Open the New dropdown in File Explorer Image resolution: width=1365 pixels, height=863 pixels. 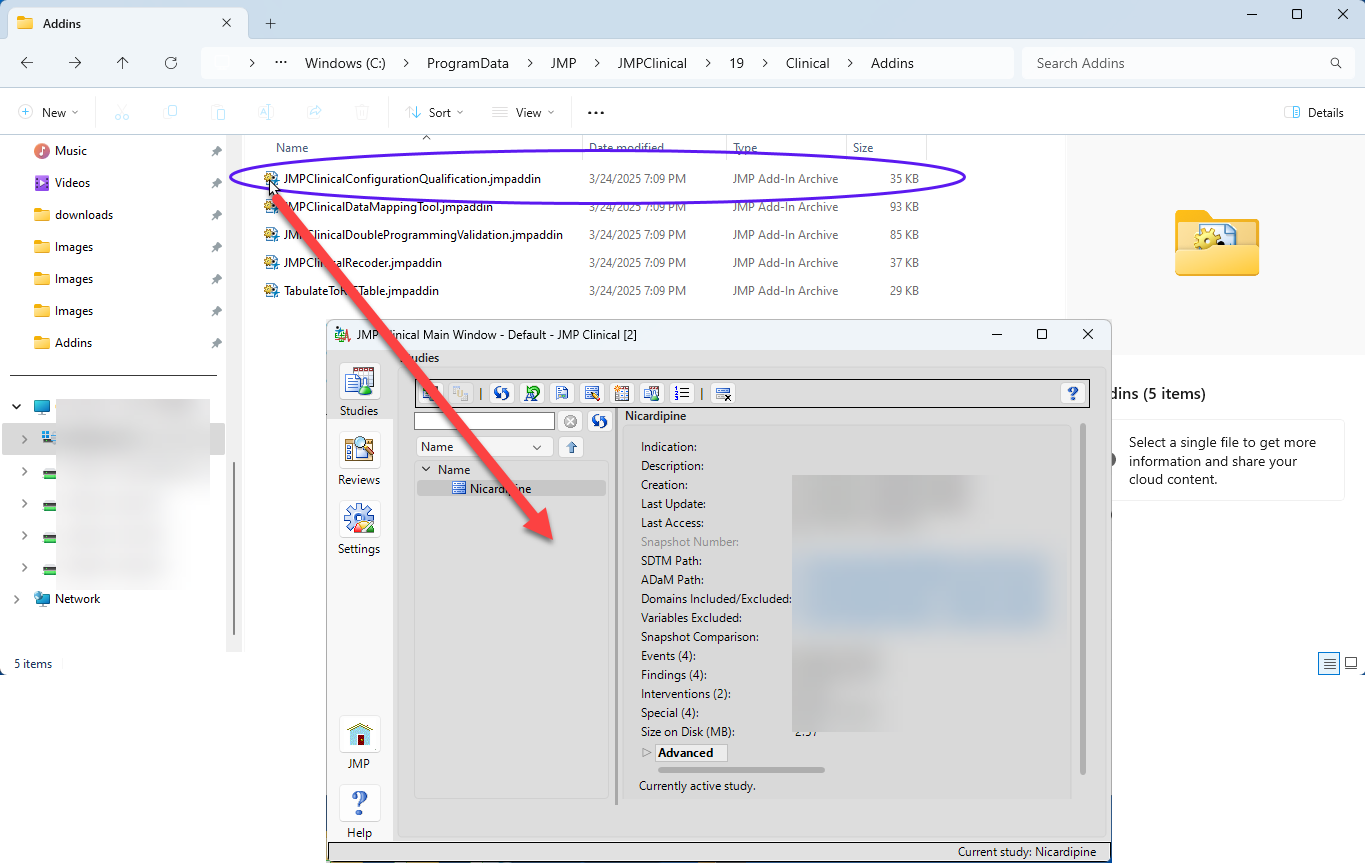[49, 112]
